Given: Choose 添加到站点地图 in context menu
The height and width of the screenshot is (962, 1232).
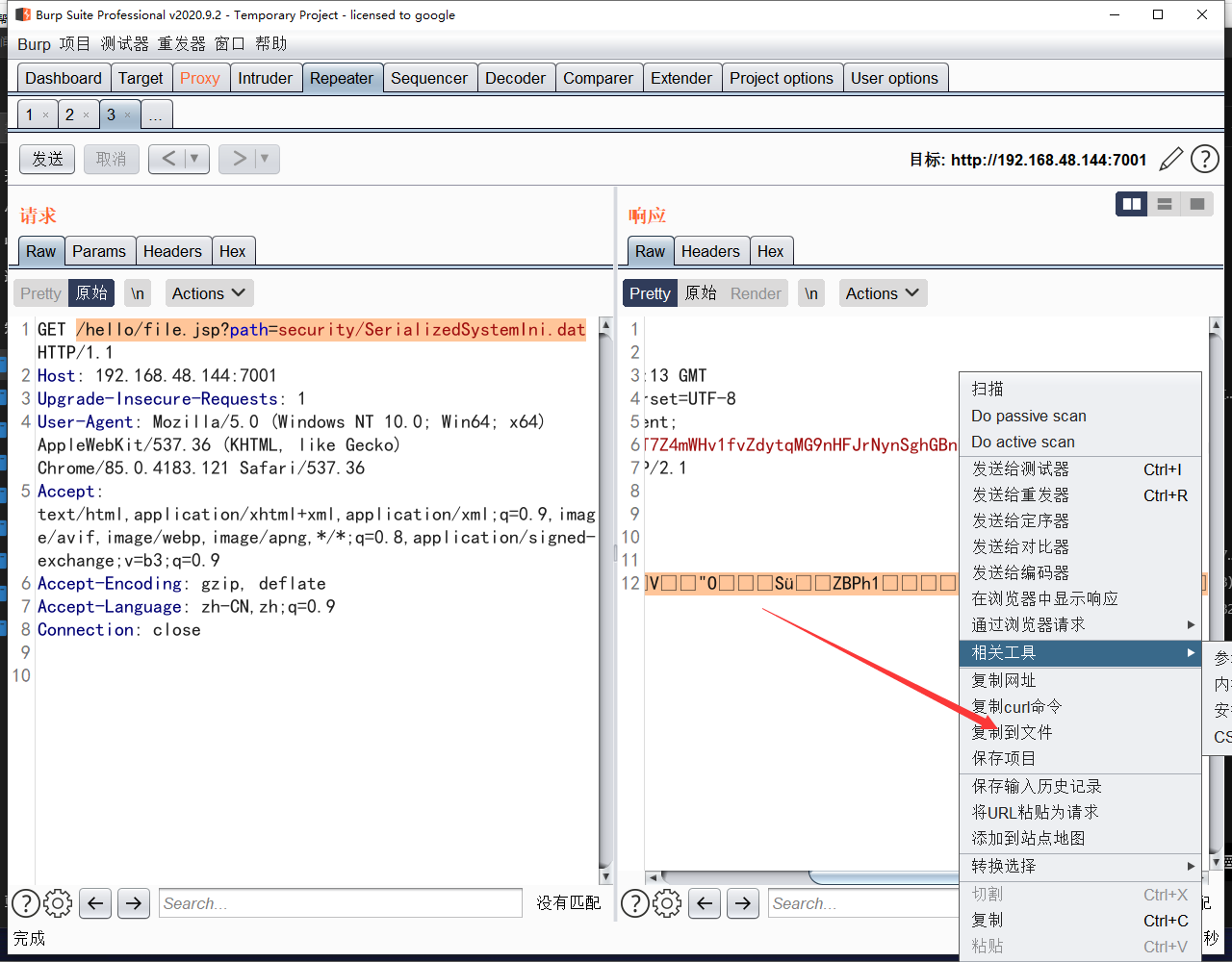Looking at the screenshot, I should click(x=1080, y=838).
